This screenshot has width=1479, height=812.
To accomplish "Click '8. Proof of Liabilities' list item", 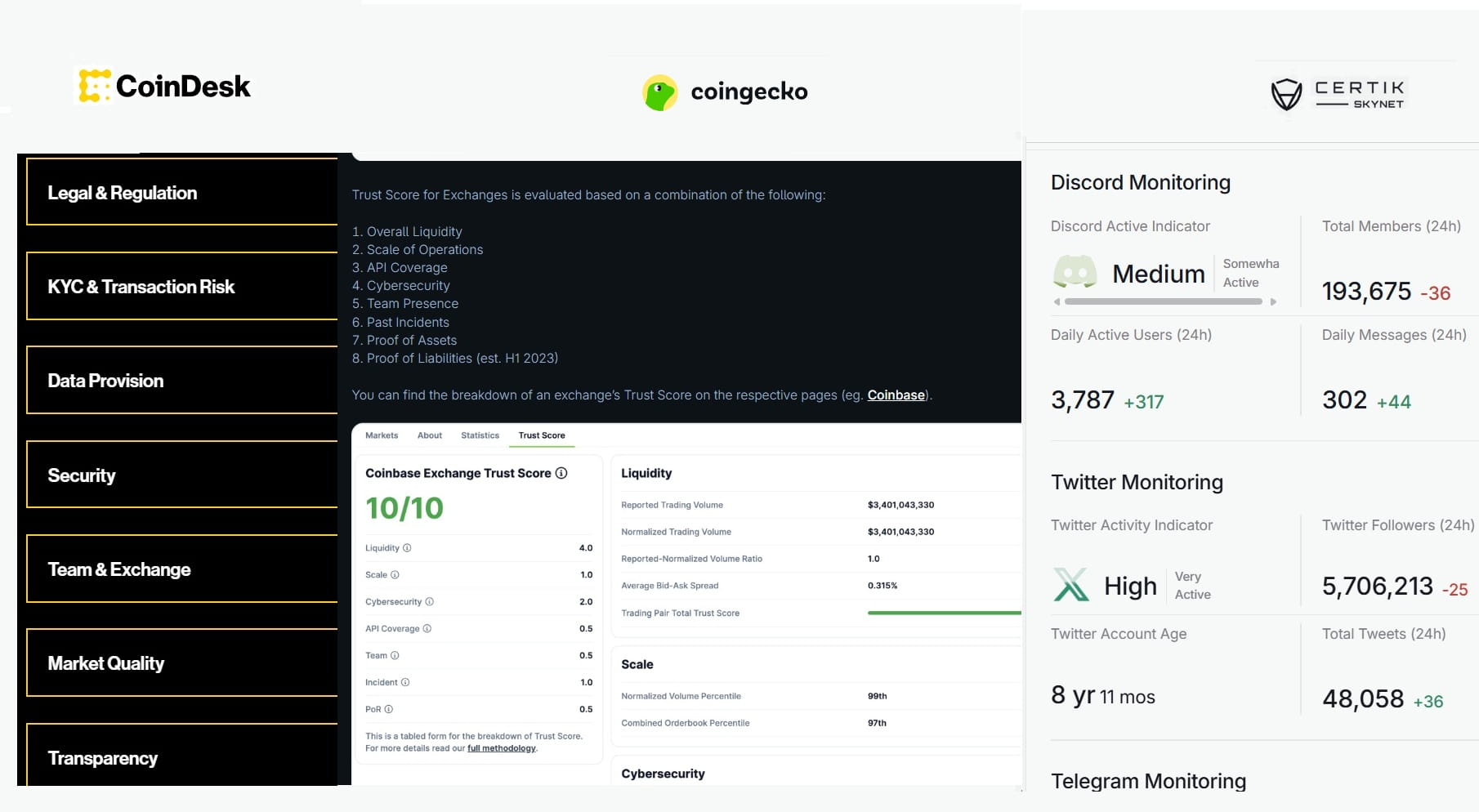I will 455,359.
